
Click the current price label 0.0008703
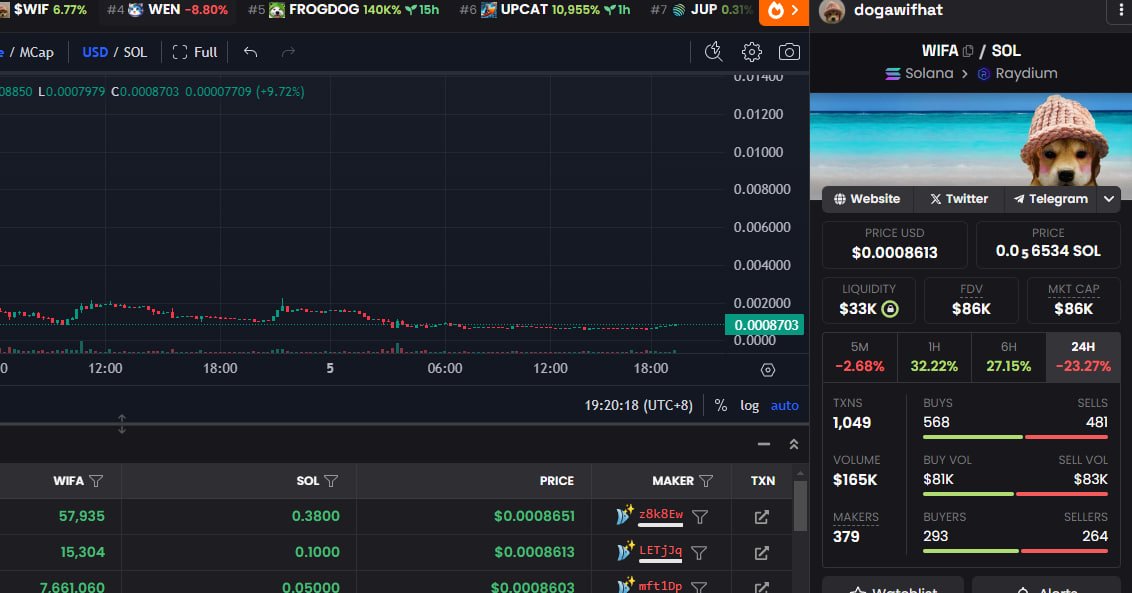[x=765, y=325]
